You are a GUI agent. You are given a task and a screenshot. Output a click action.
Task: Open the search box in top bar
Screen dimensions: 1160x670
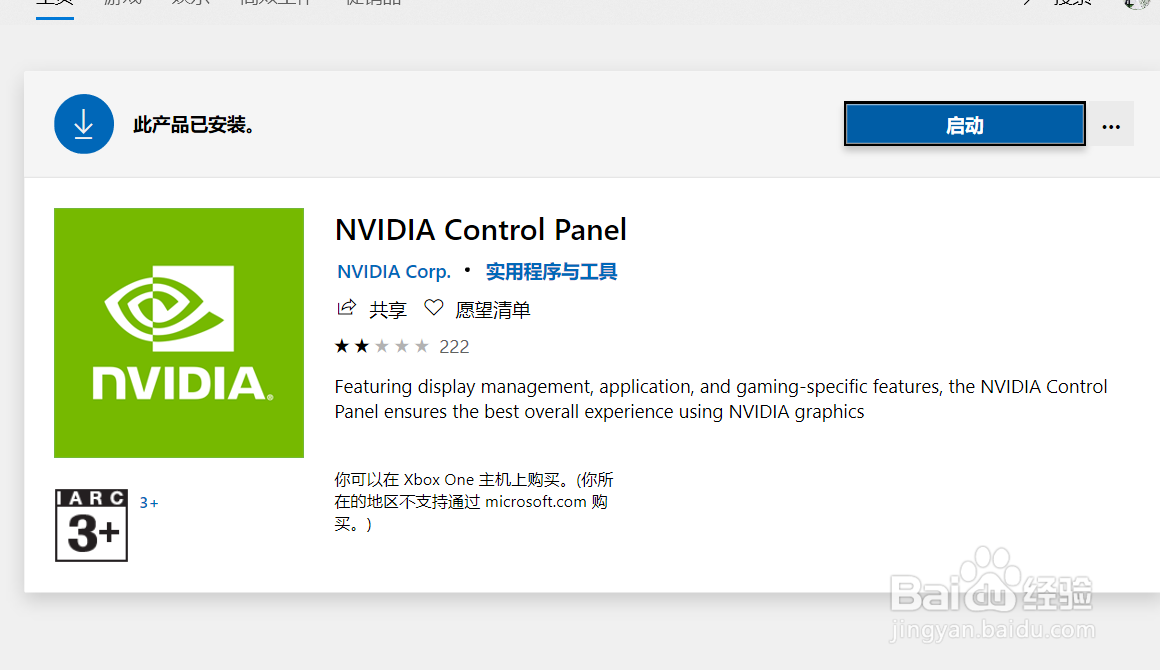click(x=1071, y=3)
